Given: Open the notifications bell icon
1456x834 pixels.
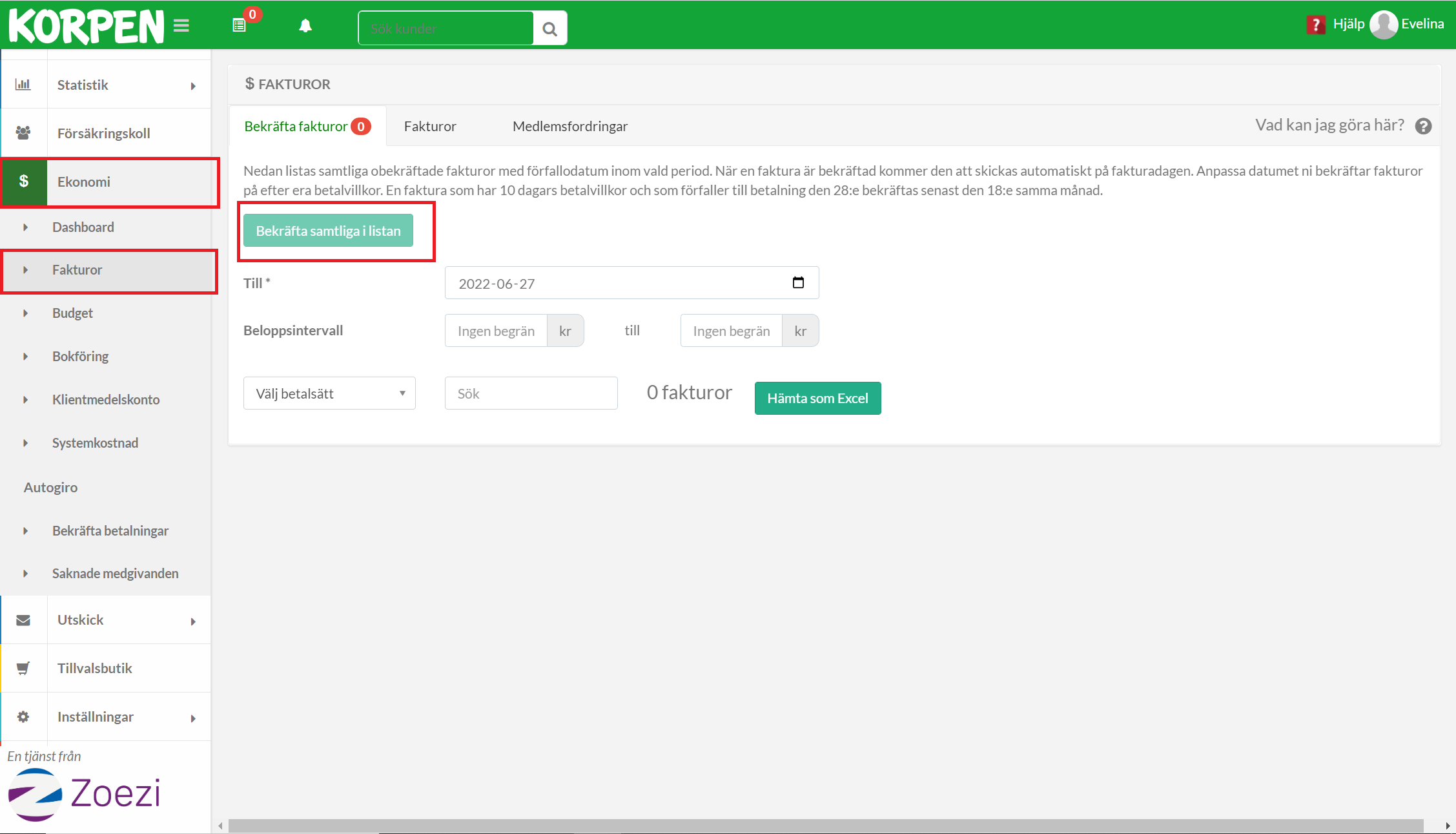Looking at the screenshot, I should click(305, 26).
